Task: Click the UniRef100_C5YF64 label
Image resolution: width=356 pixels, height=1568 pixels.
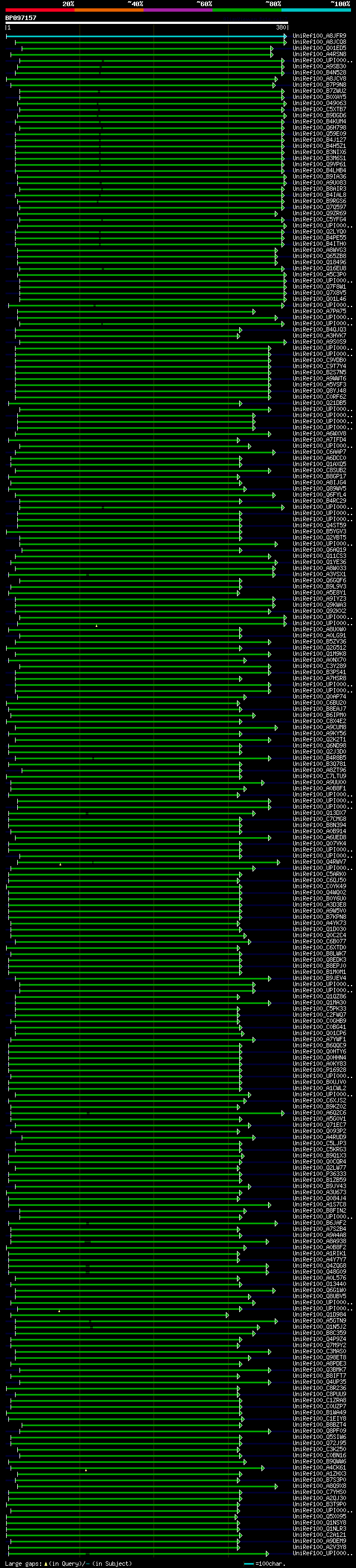Action: (x=319, y=220)
